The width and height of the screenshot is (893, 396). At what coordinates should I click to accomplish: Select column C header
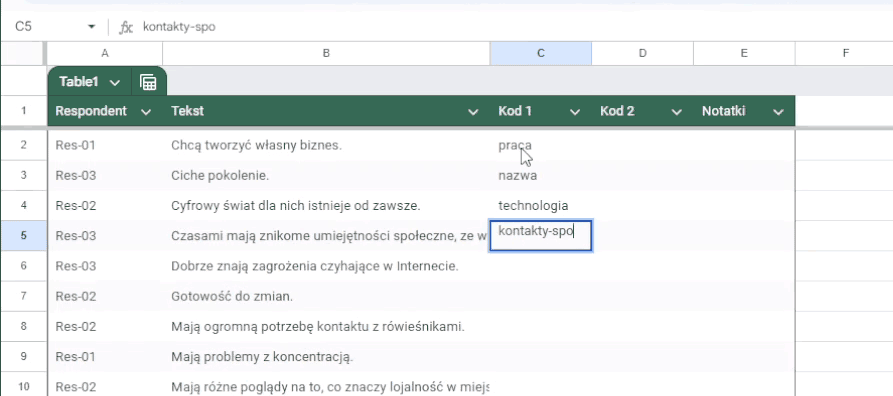(540, 53)
